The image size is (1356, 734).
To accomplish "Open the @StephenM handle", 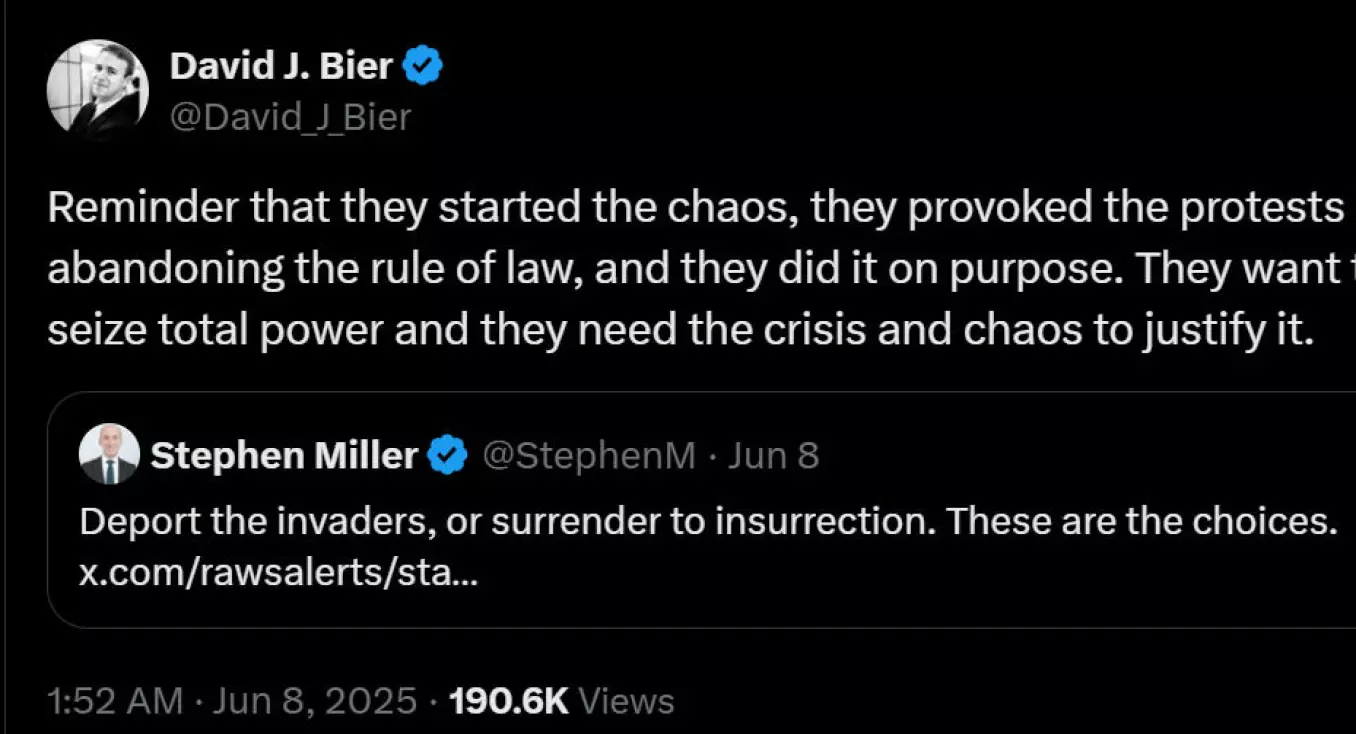I will pyautogui.click(x=589, y=456).
